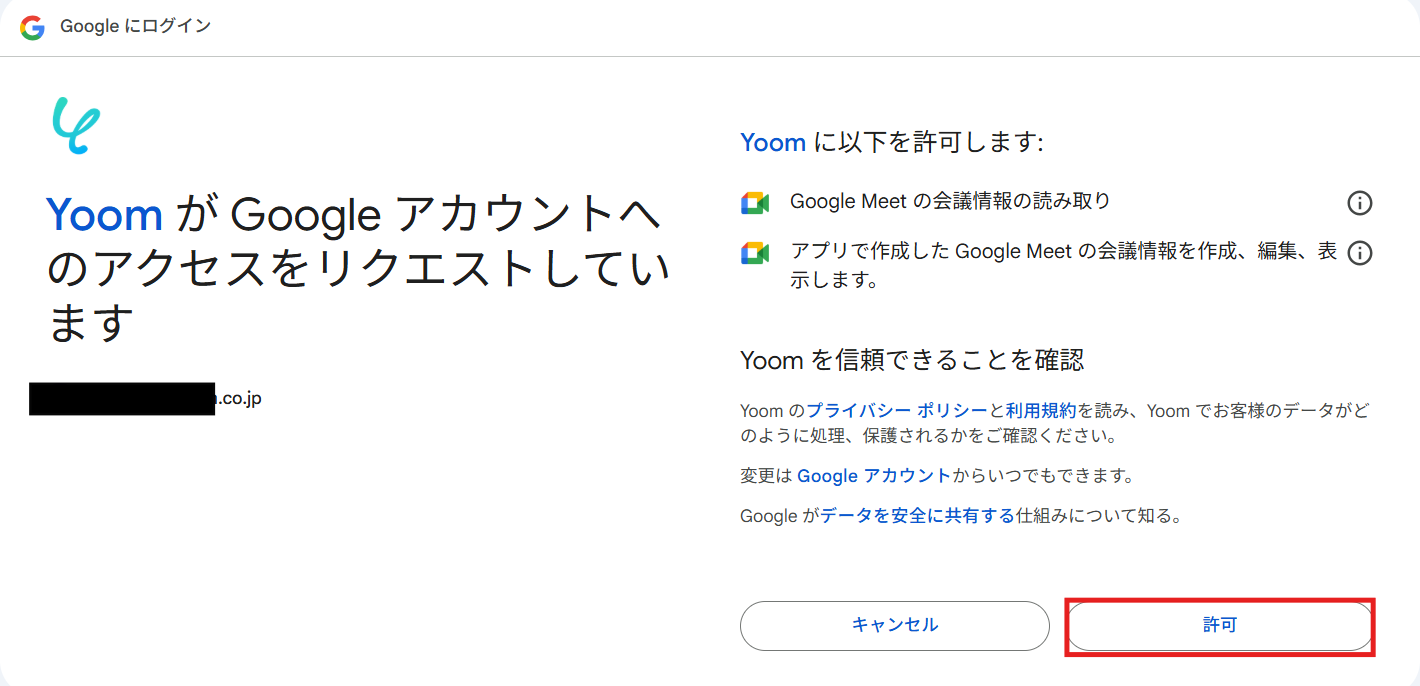1420x686 pixels.
Task: Click the Google logo in header
Action: 32,27
